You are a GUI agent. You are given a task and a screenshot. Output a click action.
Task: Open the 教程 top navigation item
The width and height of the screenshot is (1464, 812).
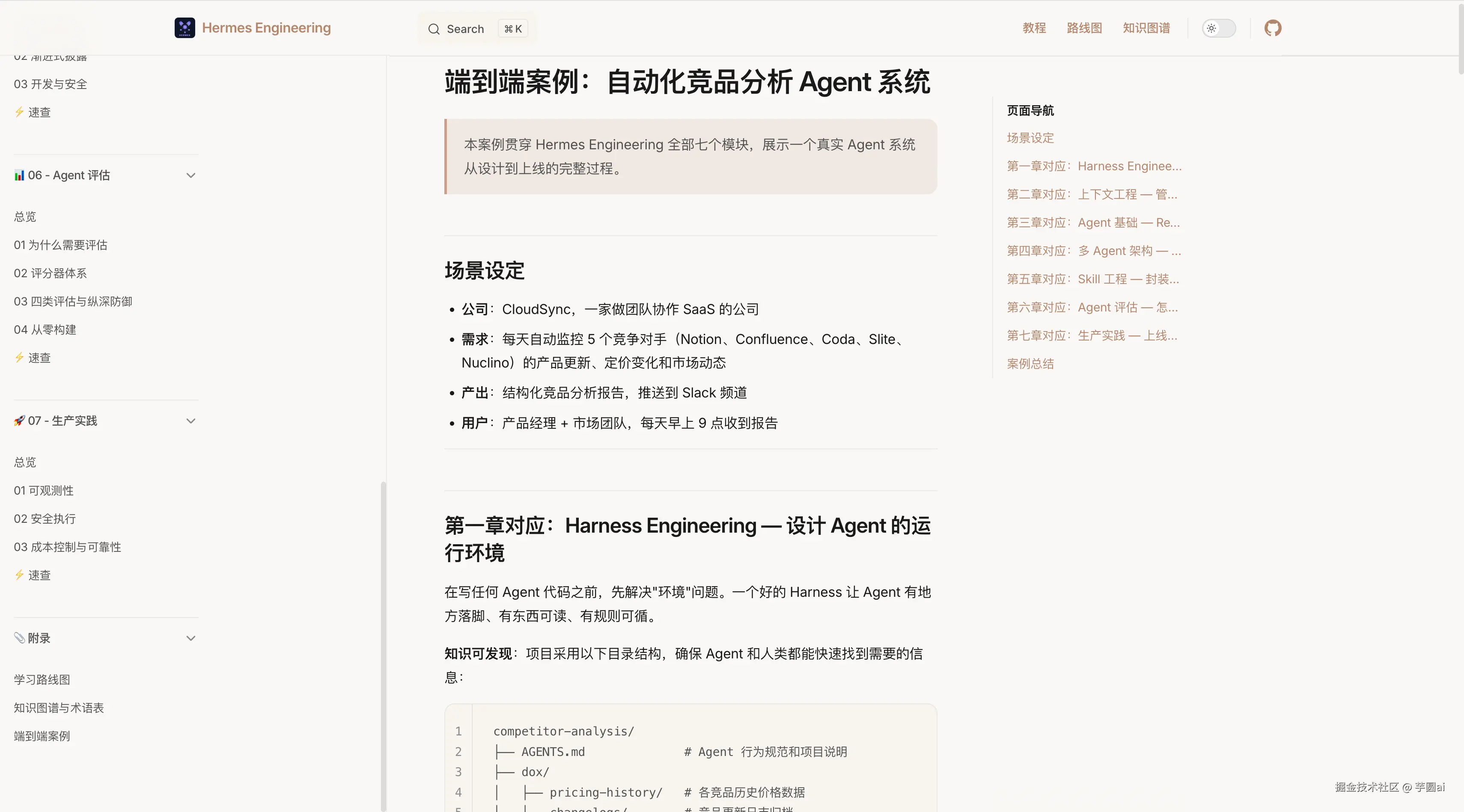1034,28
